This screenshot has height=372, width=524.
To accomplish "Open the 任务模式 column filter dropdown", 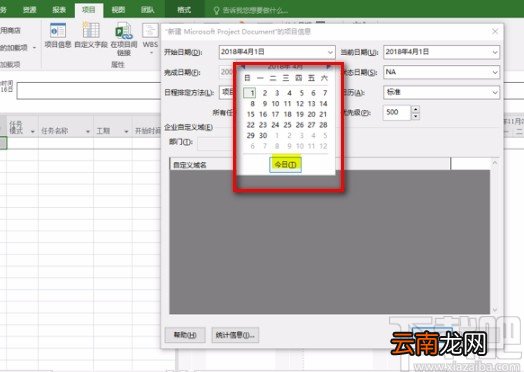I will [x=32, y=131].
